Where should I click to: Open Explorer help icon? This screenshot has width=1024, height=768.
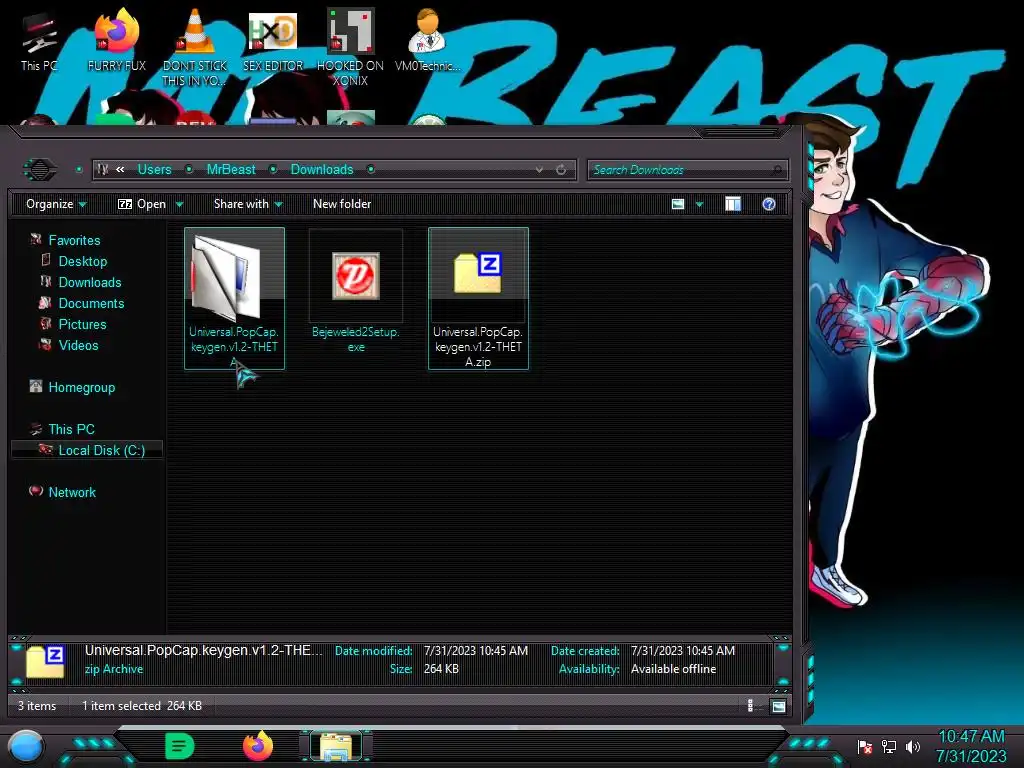coord(769,204)
